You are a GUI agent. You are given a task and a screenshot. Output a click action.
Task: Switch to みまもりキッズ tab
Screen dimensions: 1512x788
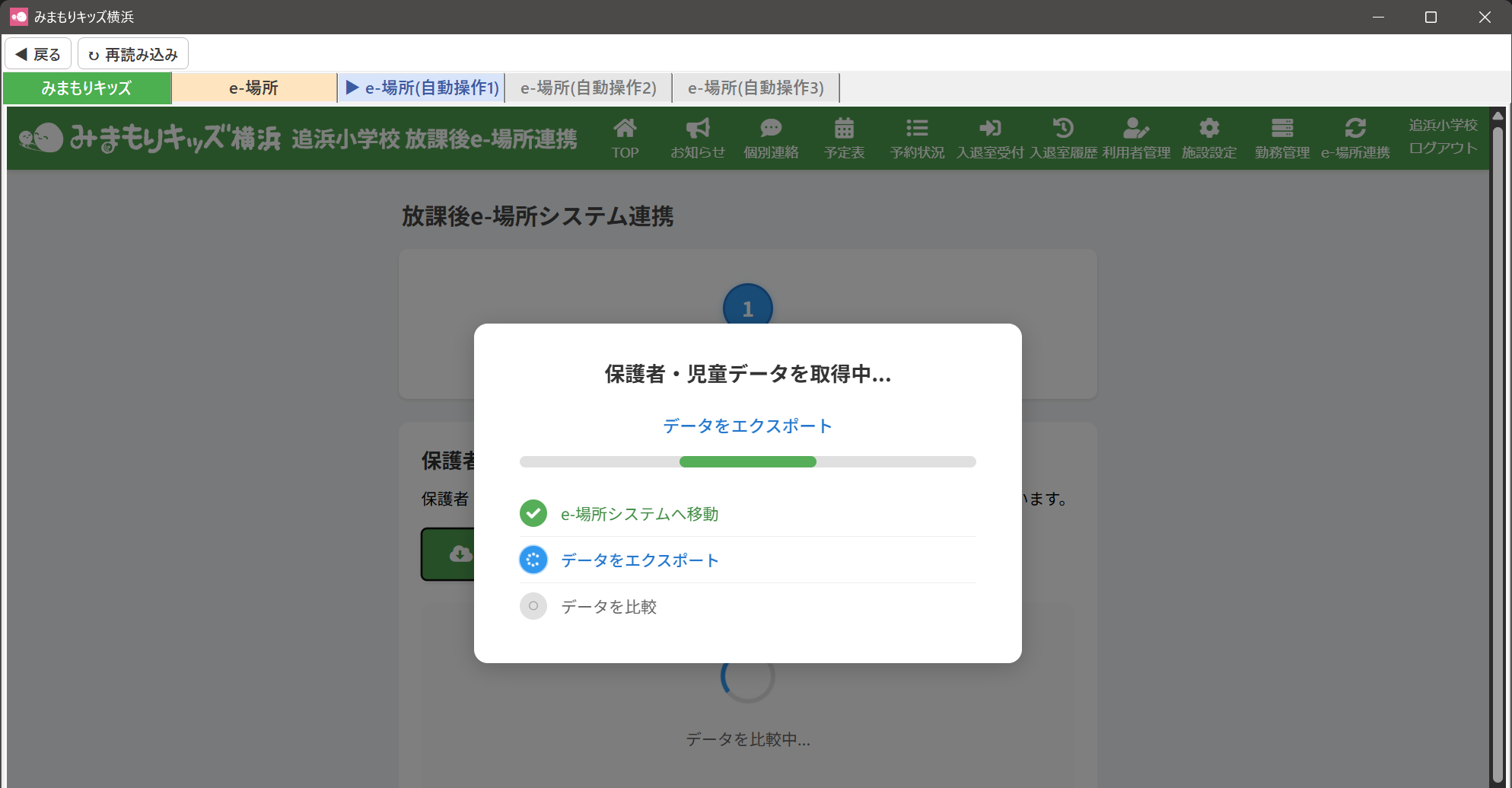87,88
